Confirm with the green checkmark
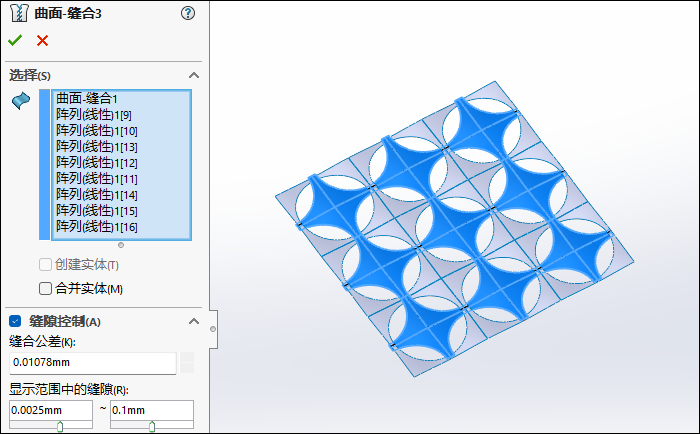Viewport: 700px width, 434px height. pyautogui.click(x=15, y=41)
